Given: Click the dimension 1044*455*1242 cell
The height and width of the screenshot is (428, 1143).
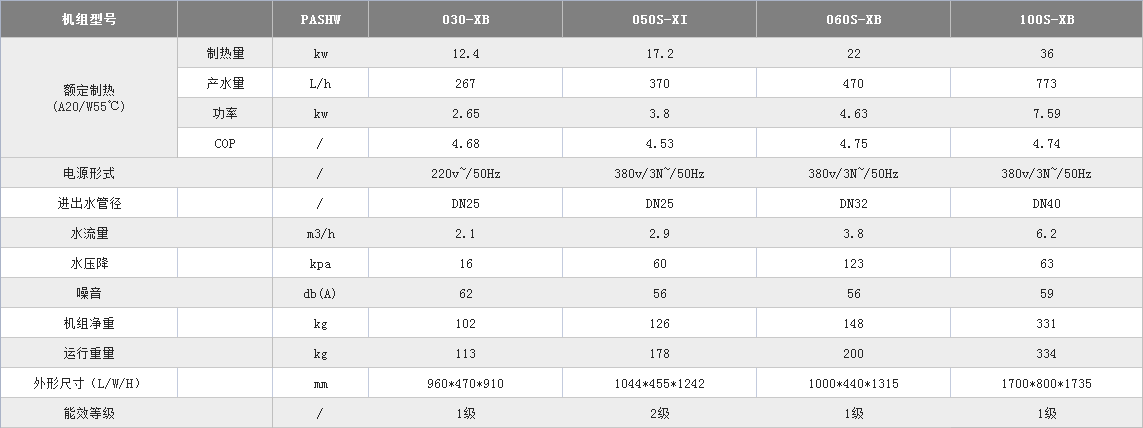Looking at the screenshot, I should coord(659,384).
